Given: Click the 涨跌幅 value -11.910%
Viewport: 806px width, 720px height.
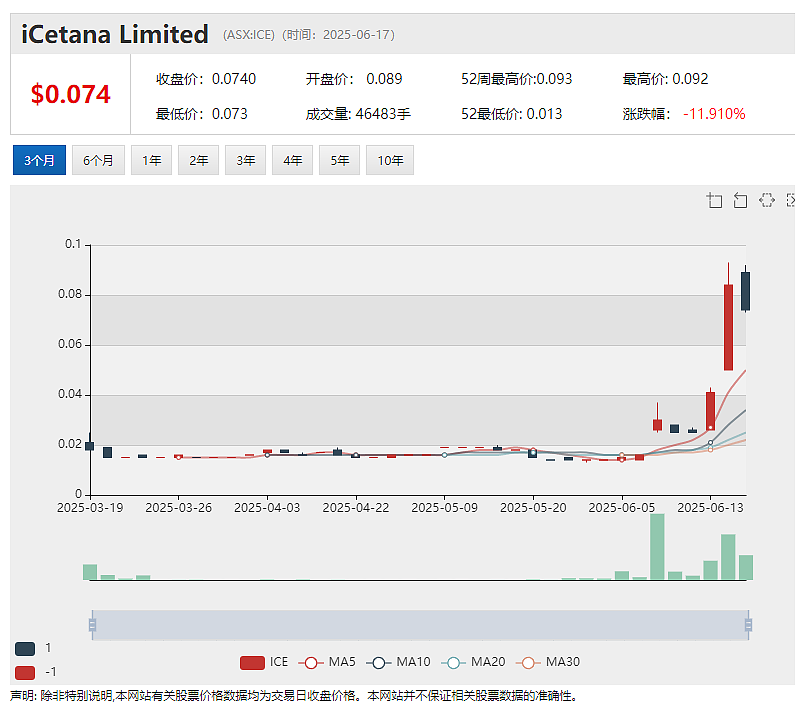Looking at the screenshot, I should click(x=714, y=114).
